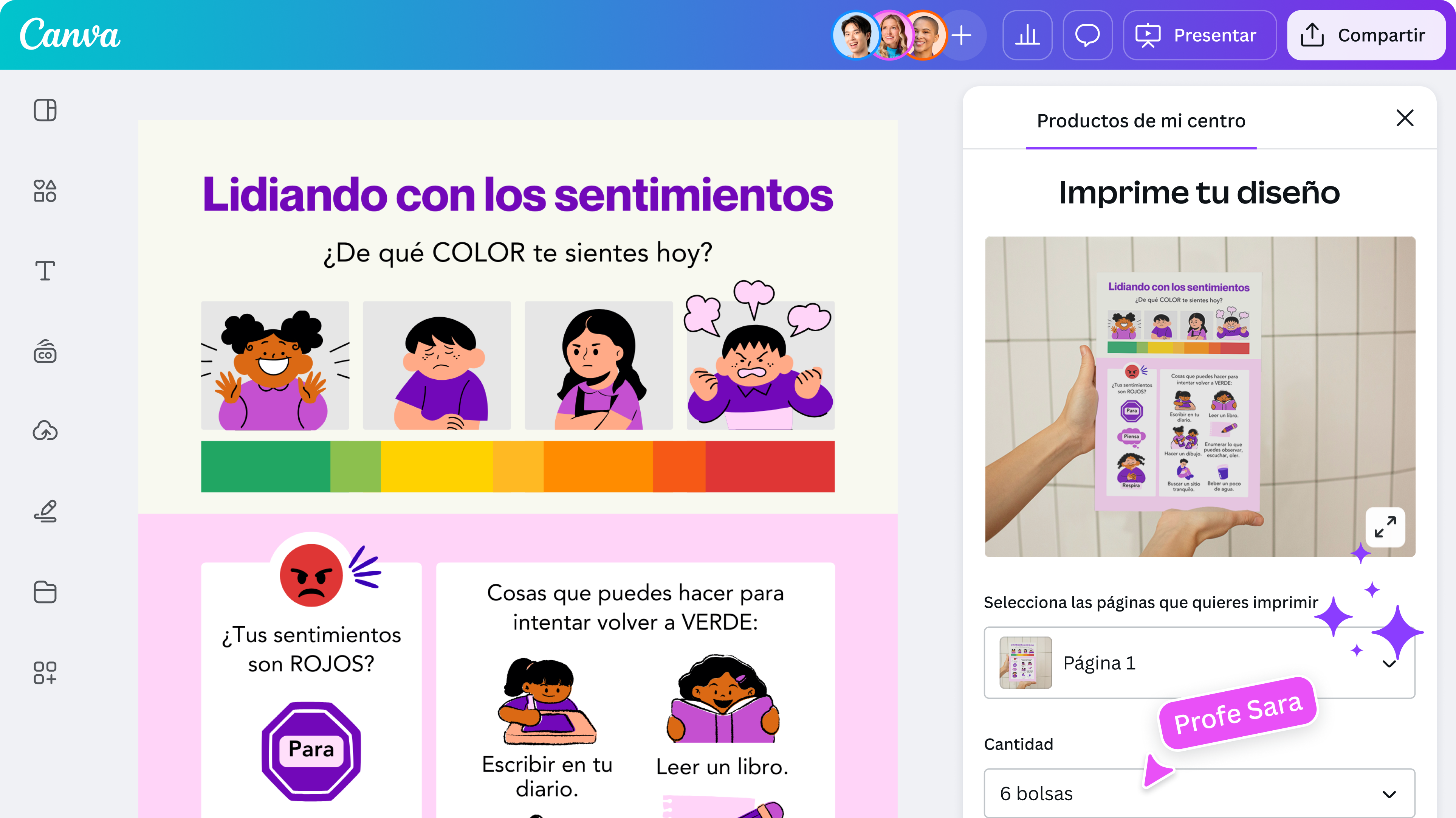Image resolution: width=1456 pixels, height=818 pixels.
Task: Click the Compartir button
Action: (1366, 35)
